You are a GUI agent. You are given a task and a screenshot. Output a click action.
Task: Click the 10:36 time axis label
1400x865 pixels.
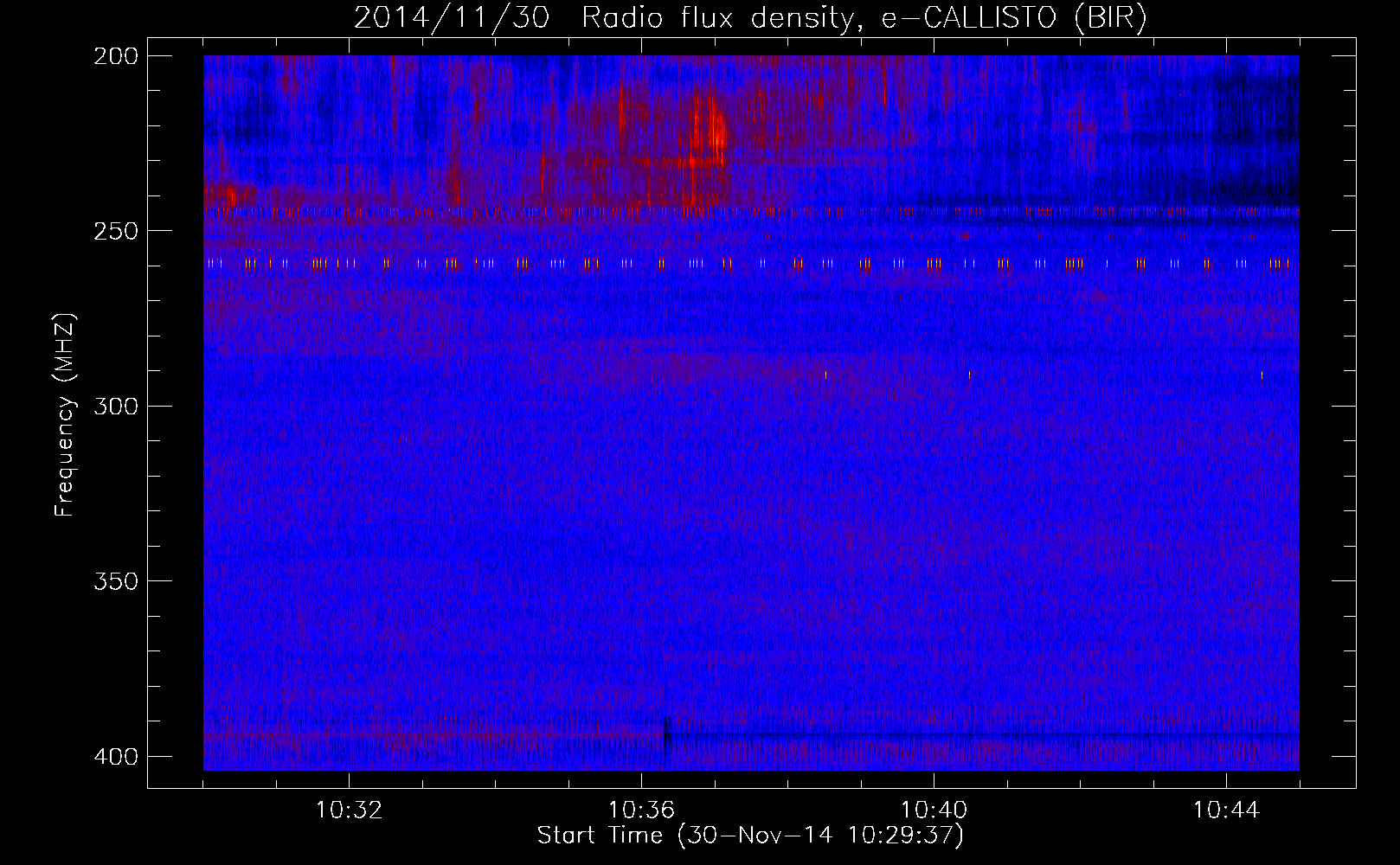click(641, 811)
